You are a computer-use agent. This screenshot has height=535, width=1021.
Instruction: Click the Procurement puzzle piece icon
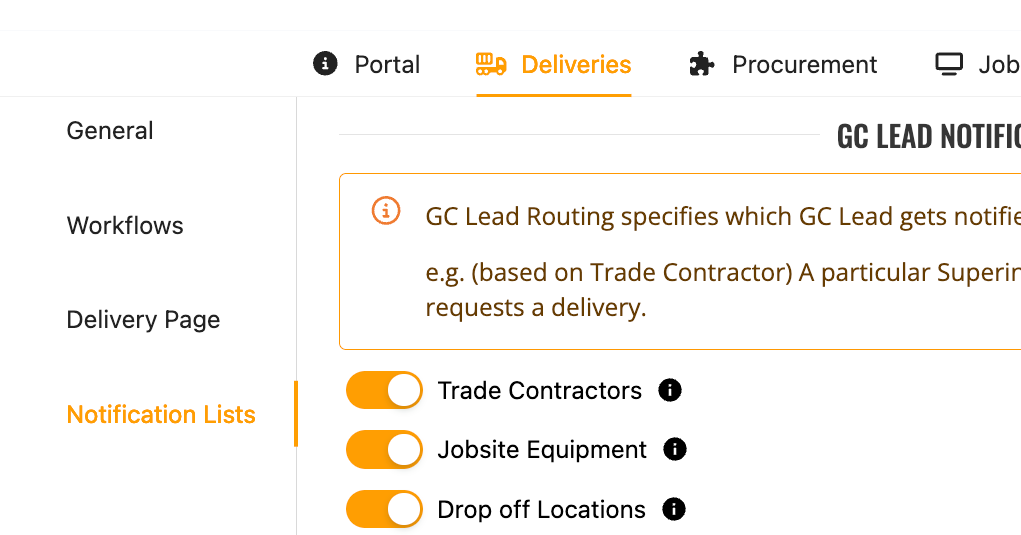click(x=702, y=65)
